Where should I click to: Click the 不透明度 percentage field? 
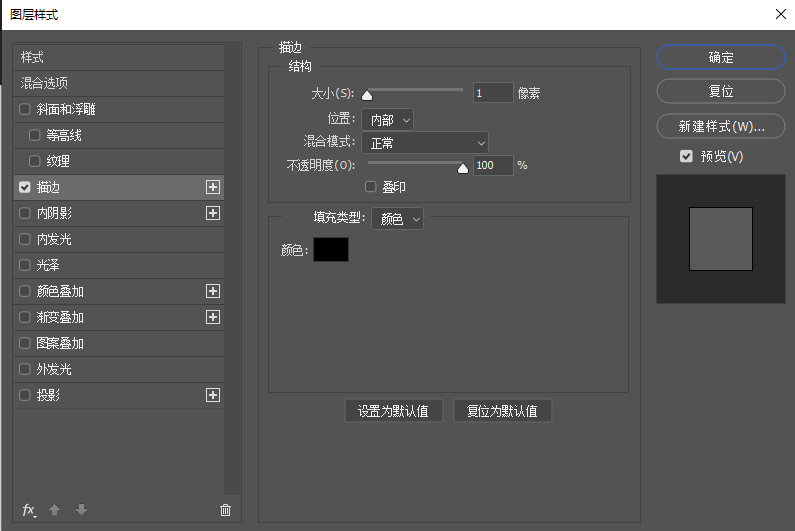pyautogui.click(x=493, y=165)
